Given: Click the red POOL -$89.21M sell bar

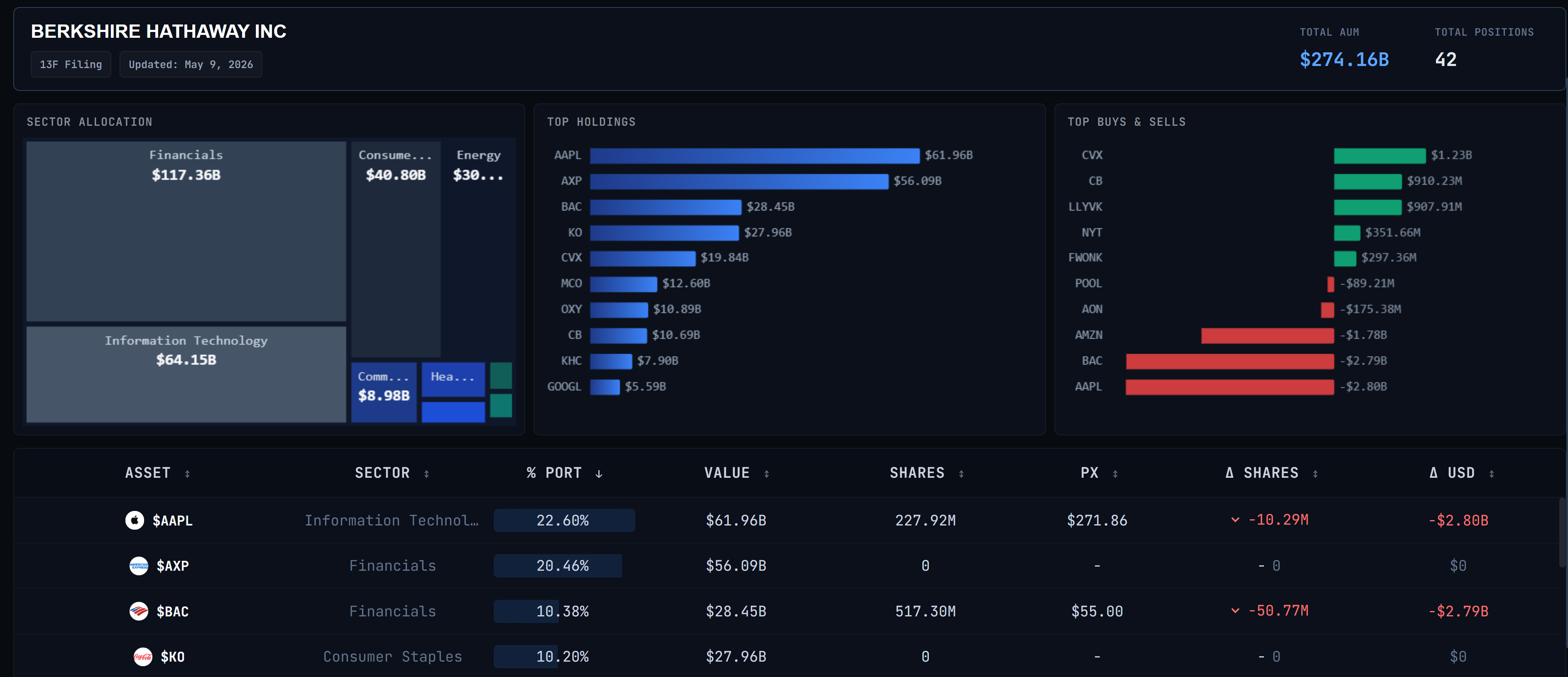Looking at the screenshot, I should [1330, 284].
